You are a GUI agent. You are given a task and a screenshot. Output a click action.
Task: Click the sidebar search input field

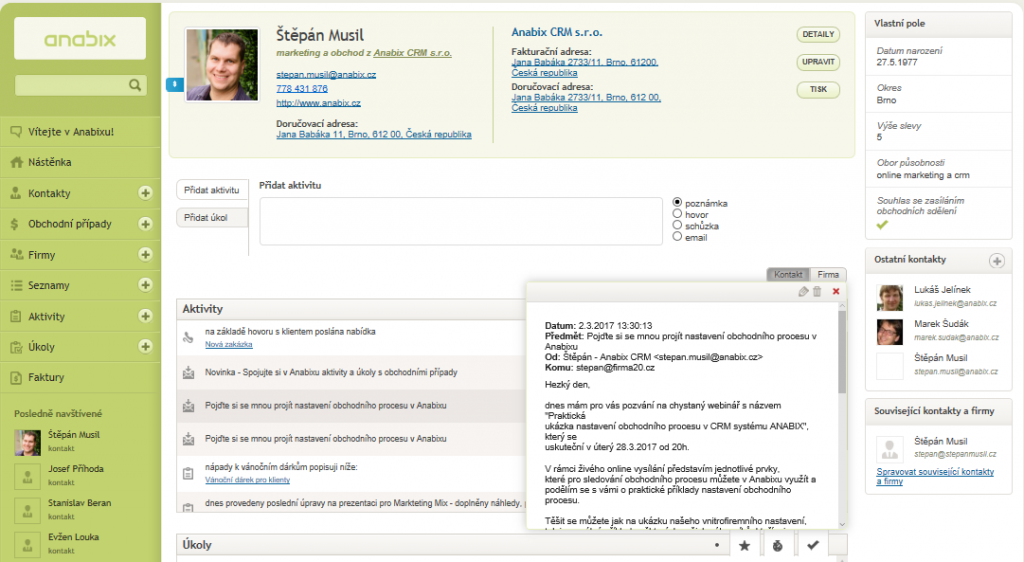[72, 85]
